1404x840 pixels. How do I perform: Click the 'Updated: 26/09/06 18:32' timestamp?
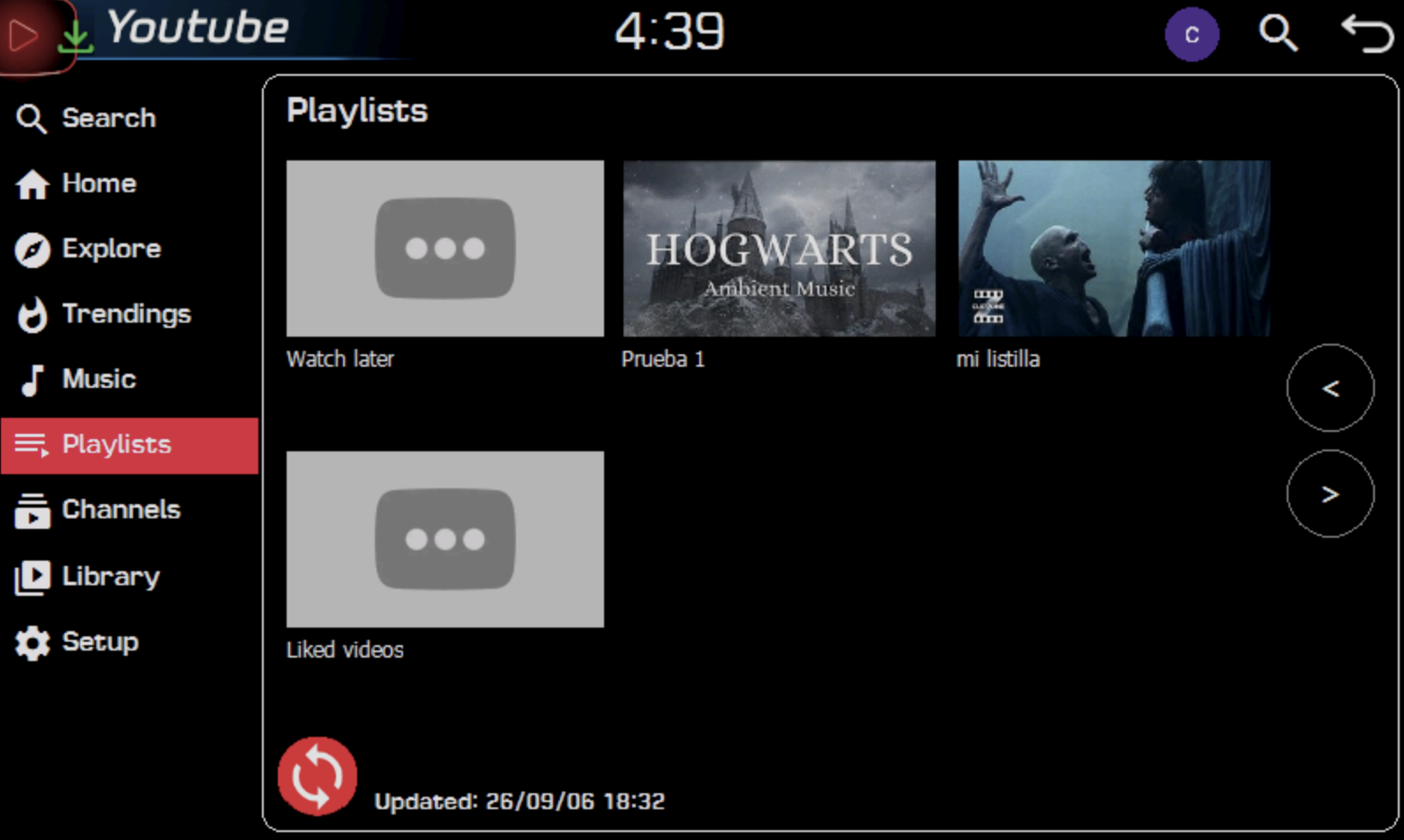519,801
